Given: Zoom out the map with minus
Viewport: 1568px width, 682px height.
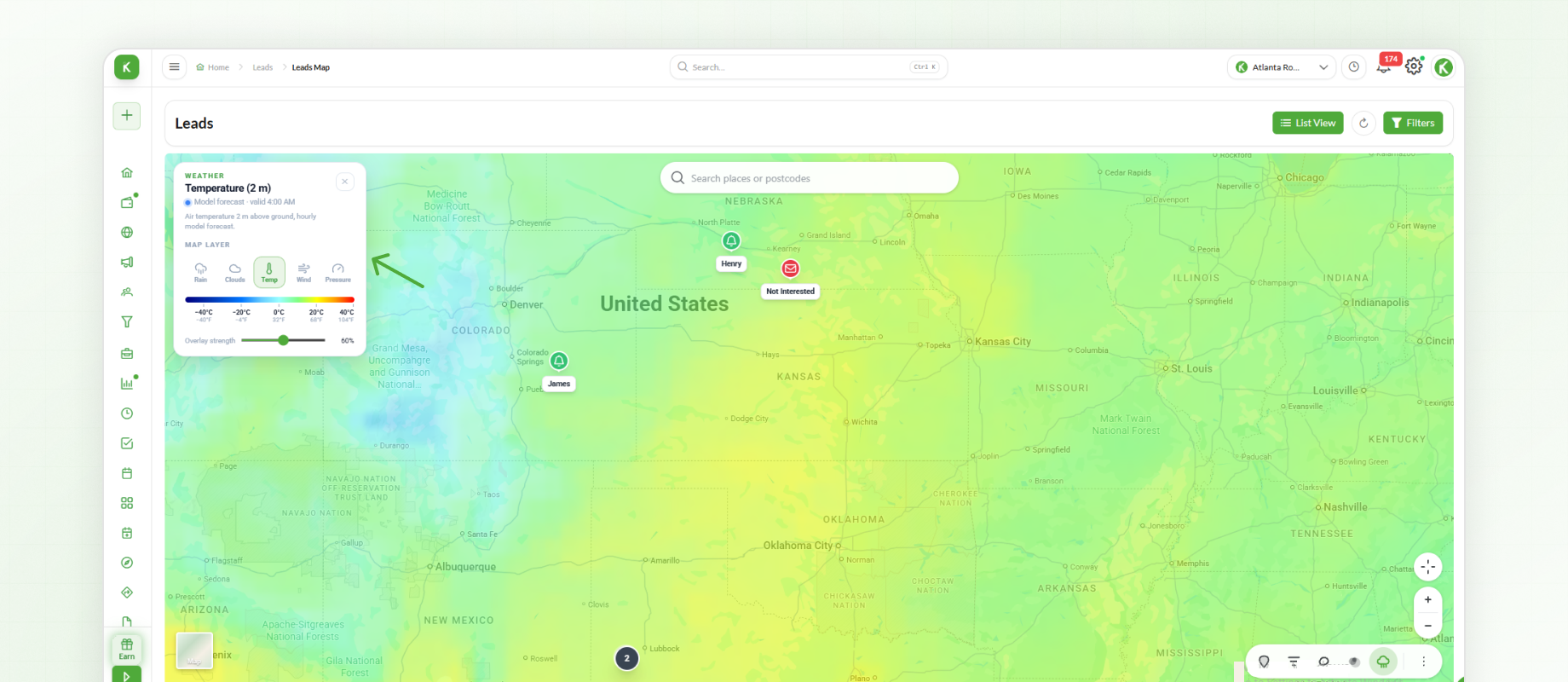Looking at the screenshot, I should (1428, 626).
